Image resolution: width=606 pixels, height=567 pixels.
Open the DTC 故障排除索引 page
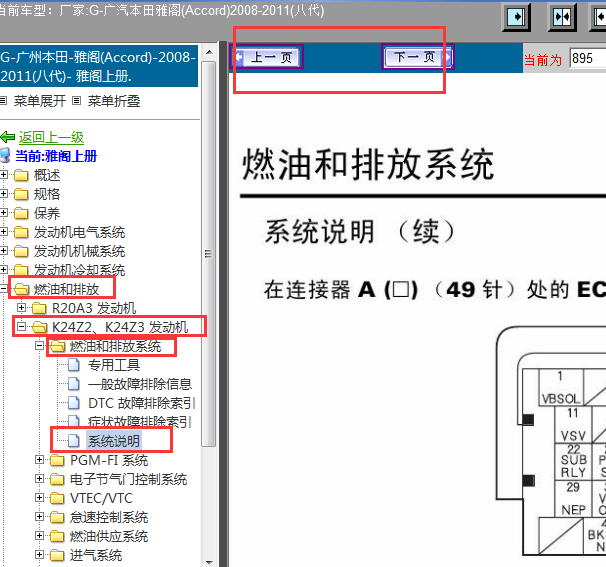pos(141,403)
